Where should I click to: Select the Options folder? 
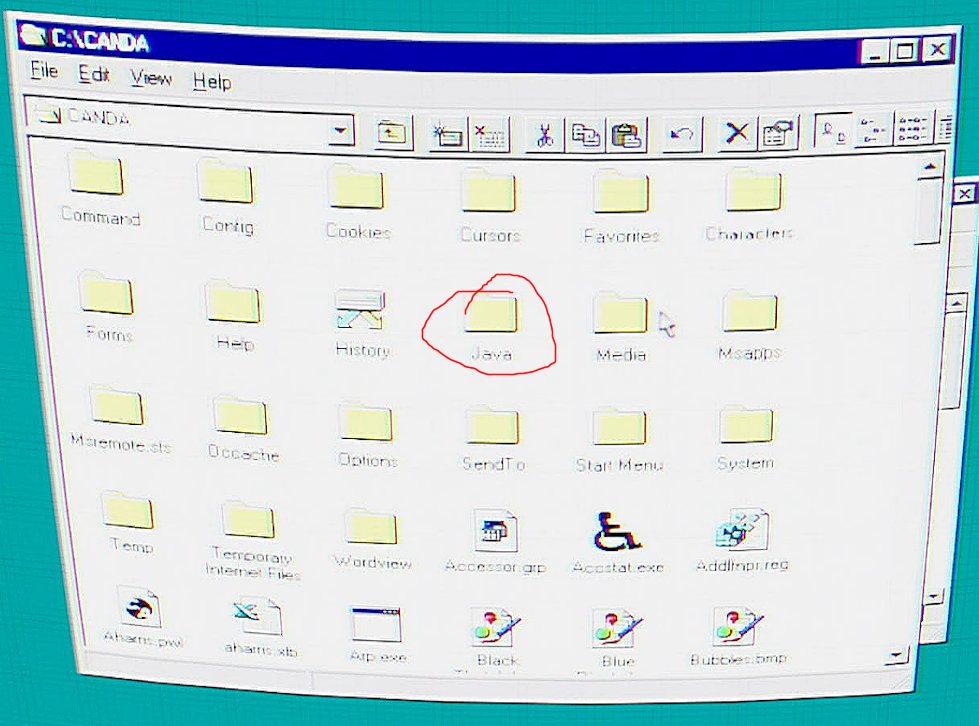tap(367, 434)
